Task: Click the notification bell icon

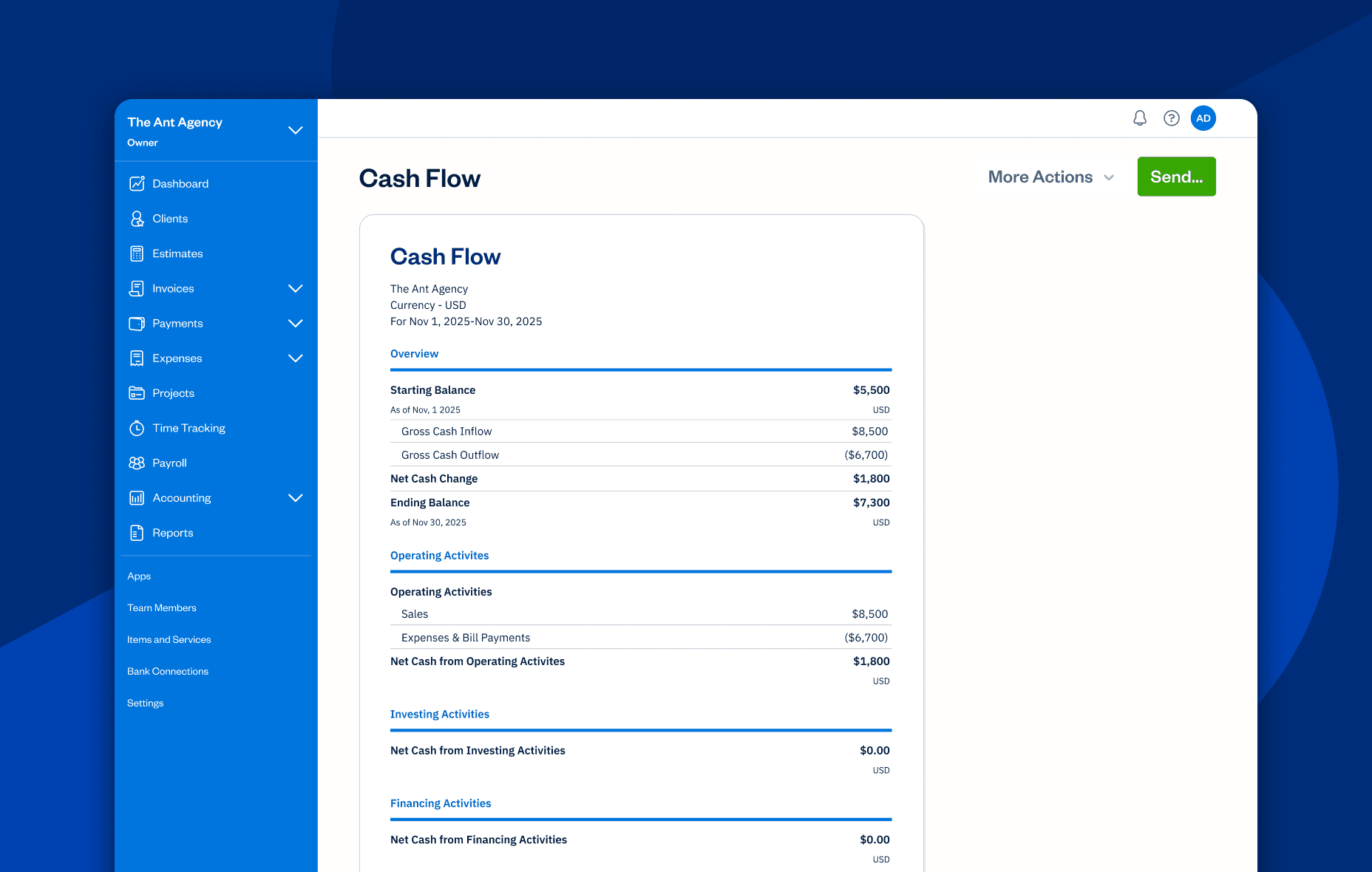Action: click(x=1139, y=117)
